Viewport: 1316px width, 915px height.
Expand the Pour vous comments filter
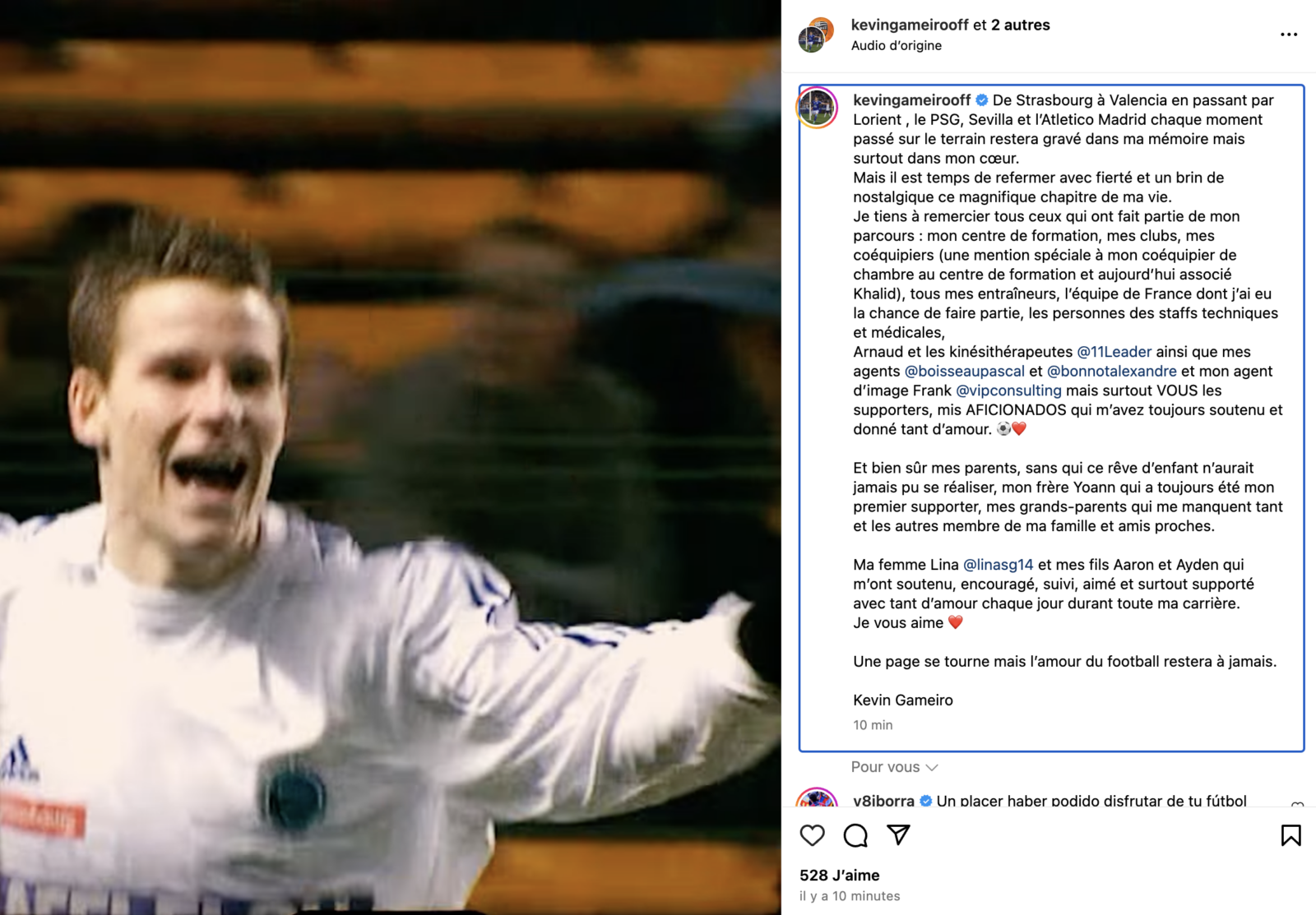894,767
